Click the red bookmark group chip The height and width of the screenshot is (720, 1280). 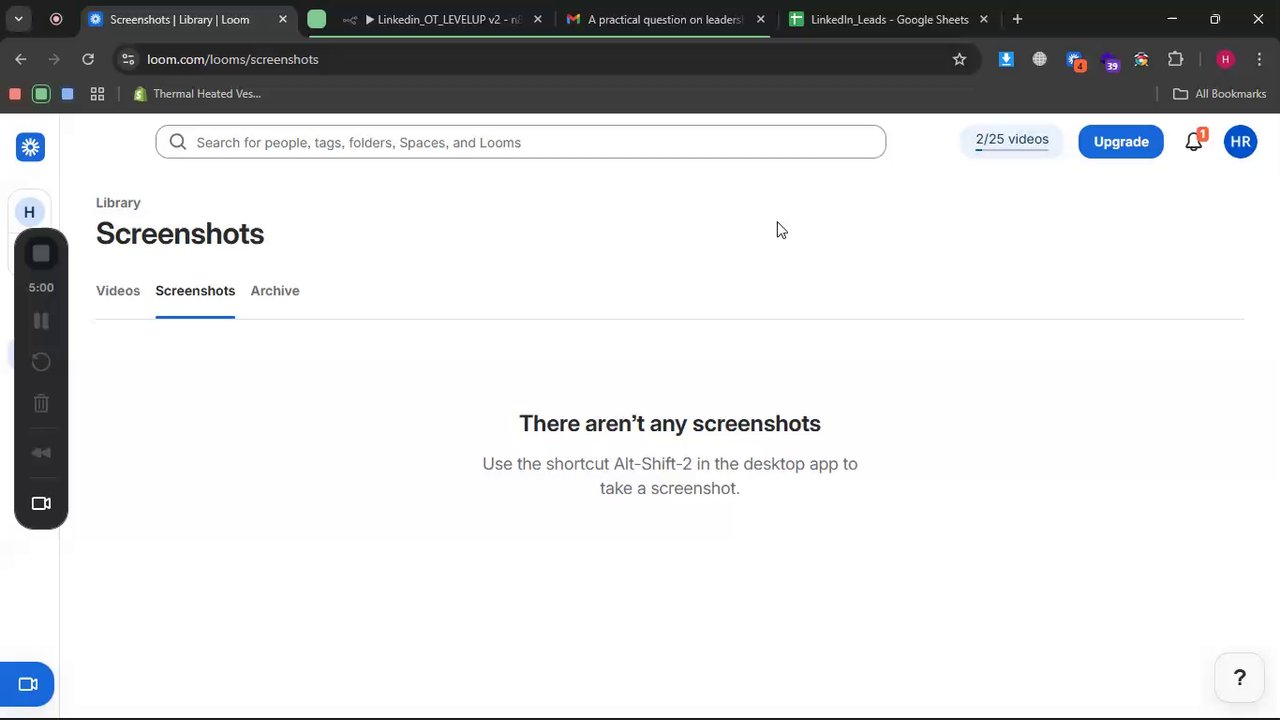point(15,94)
